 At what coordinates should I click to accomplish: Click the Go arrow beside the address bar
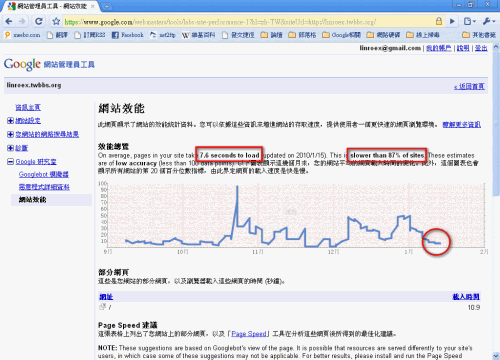coord(452,22)
